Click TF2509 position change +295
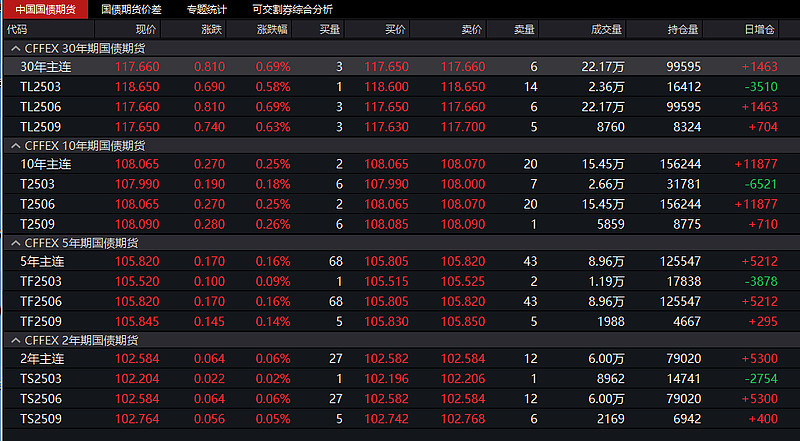The image size is (800, 441). pyautogui.click(x=763, y=322)
